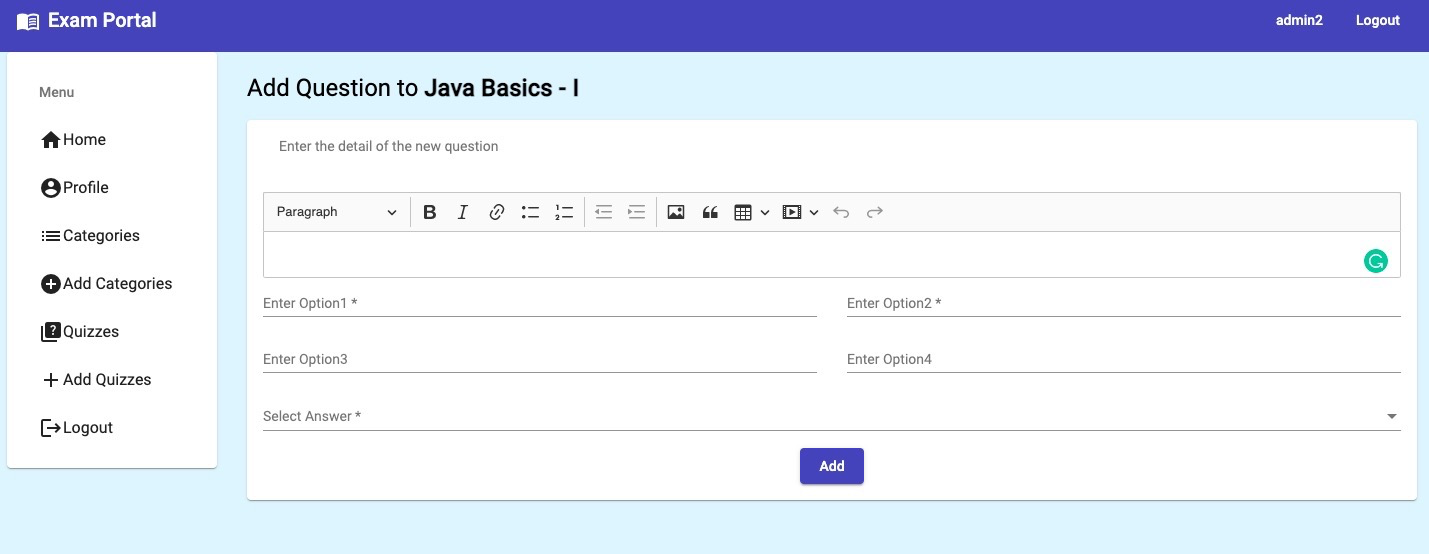Image resolution: width=1429 pixels, height=554 pixels.
Task: Click the admin2 username in top bar
Action: (1299, 20)
